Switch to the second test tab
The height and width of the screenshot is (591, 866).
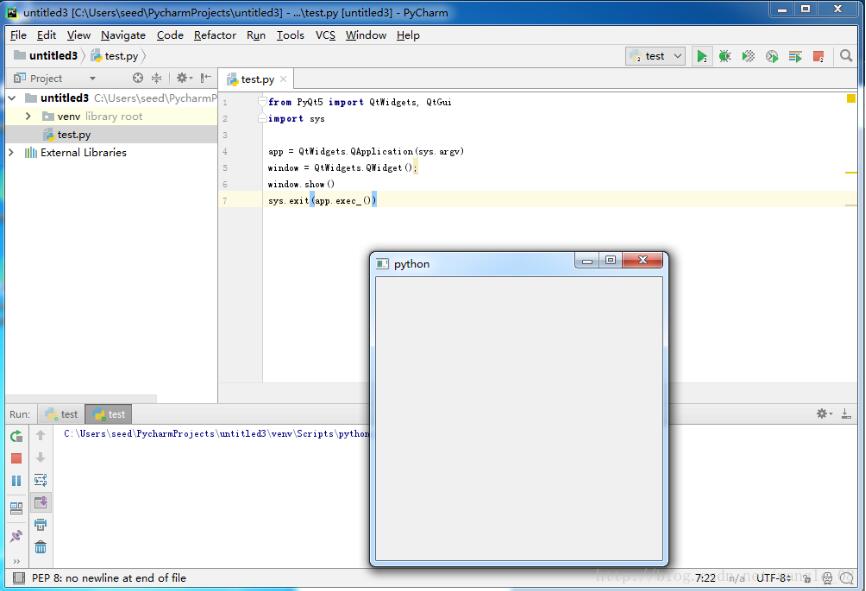[x=109, y=414]
